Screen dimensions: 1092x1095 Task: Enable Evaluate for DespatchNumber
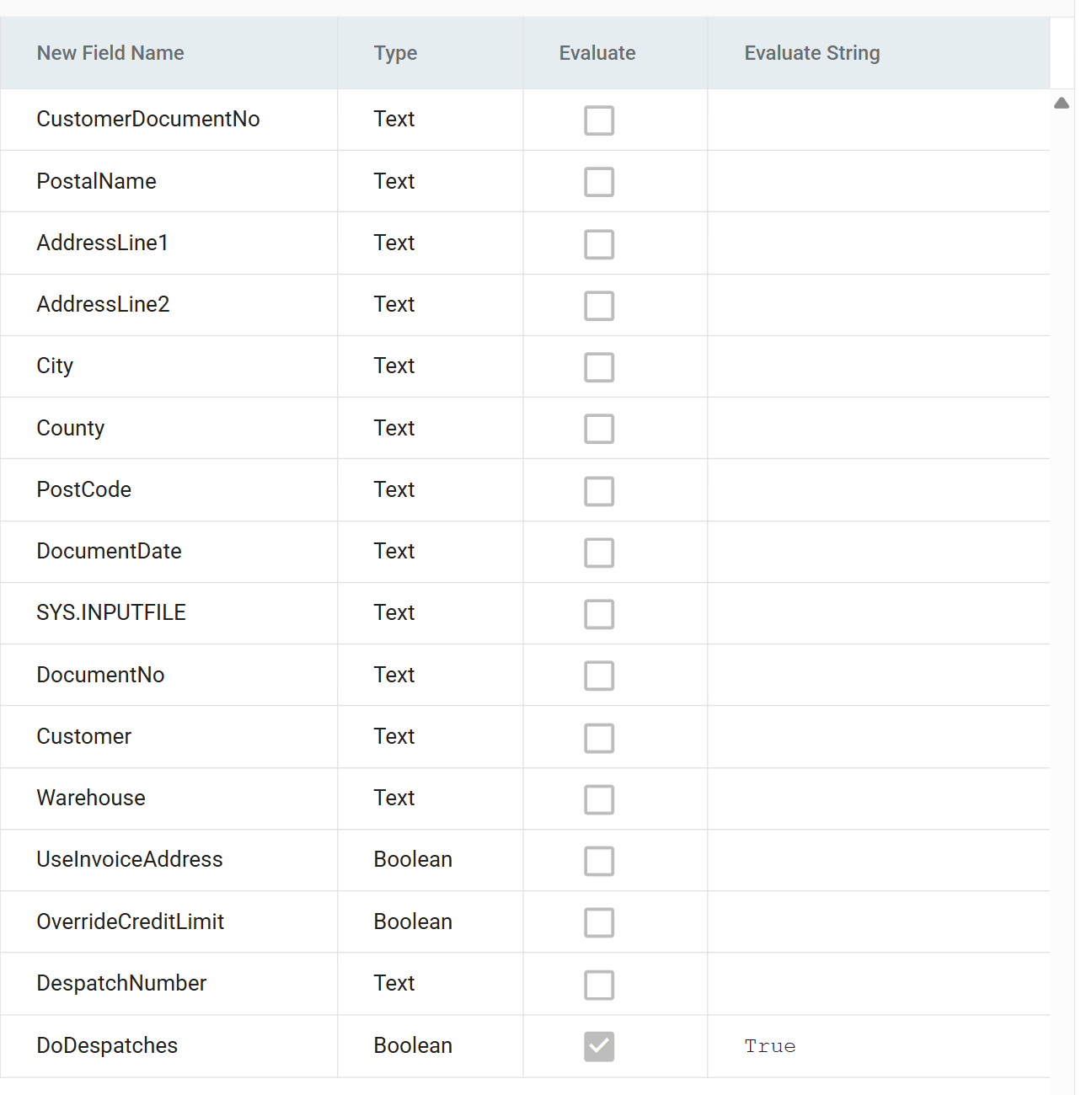[599, 985]
